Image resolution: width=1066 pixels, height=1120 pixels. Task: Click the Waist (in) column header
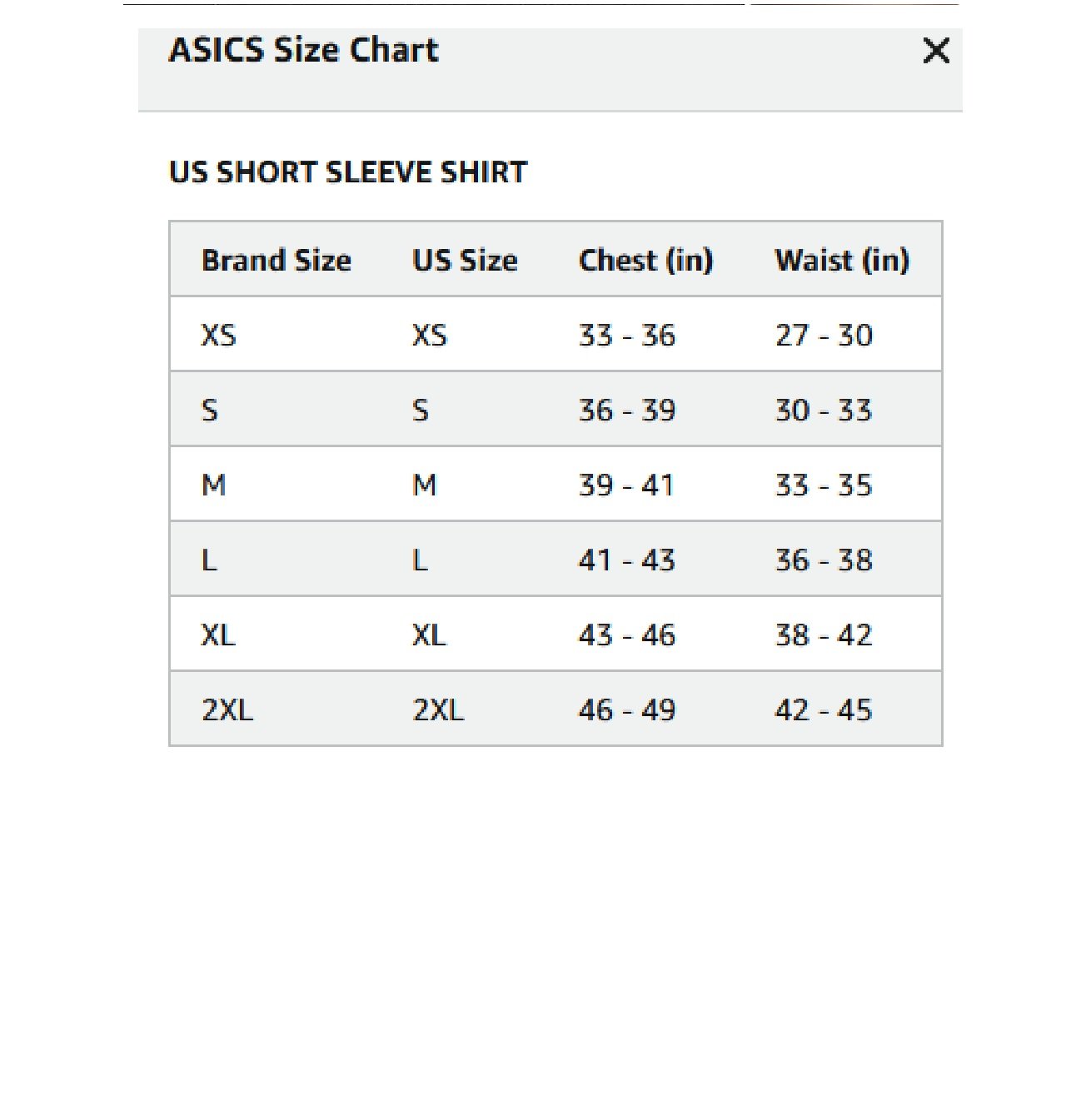(x=841, y=260)
